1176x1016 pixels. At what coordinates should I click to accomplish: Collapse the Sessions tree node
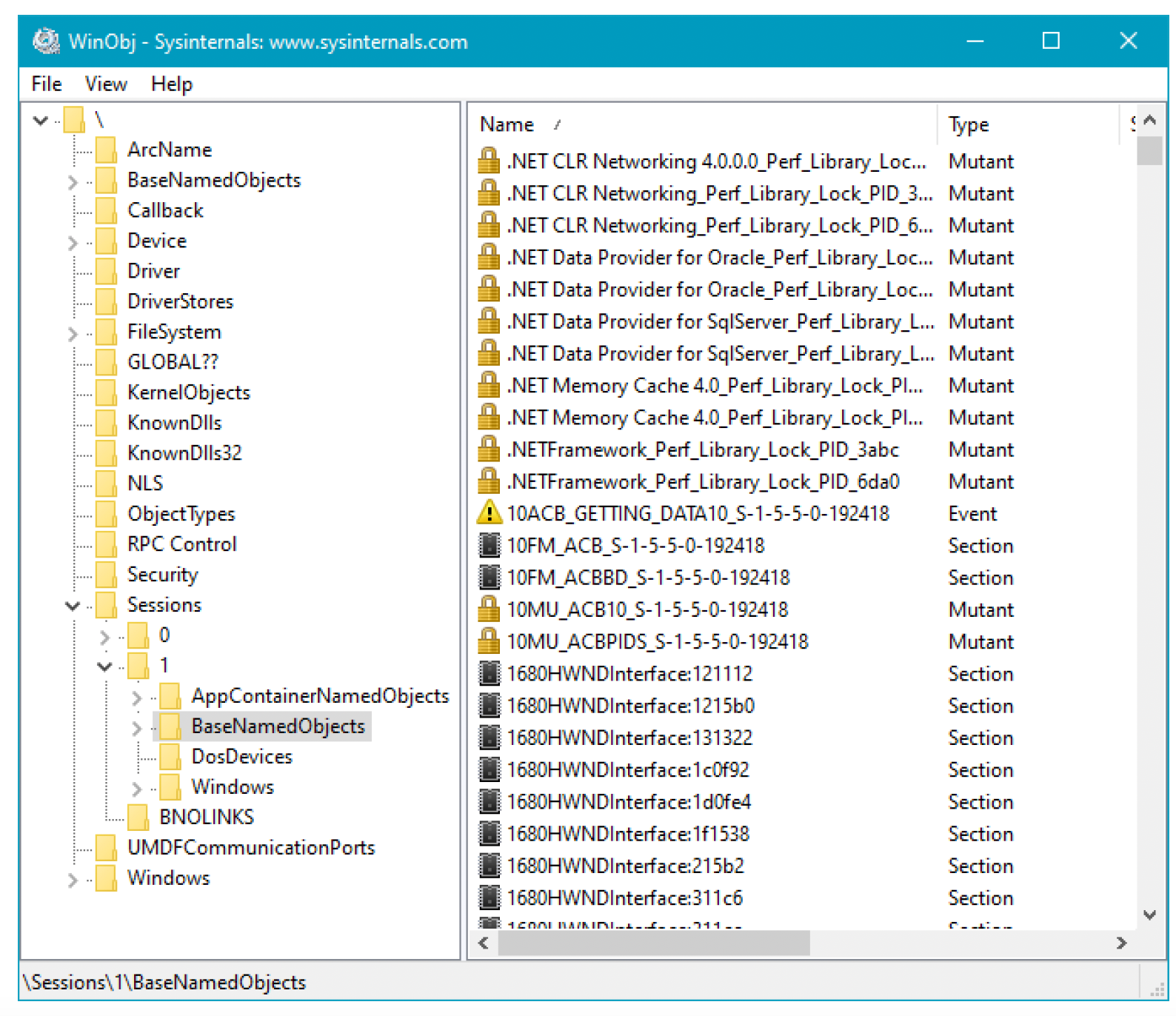tap(73, 606)
